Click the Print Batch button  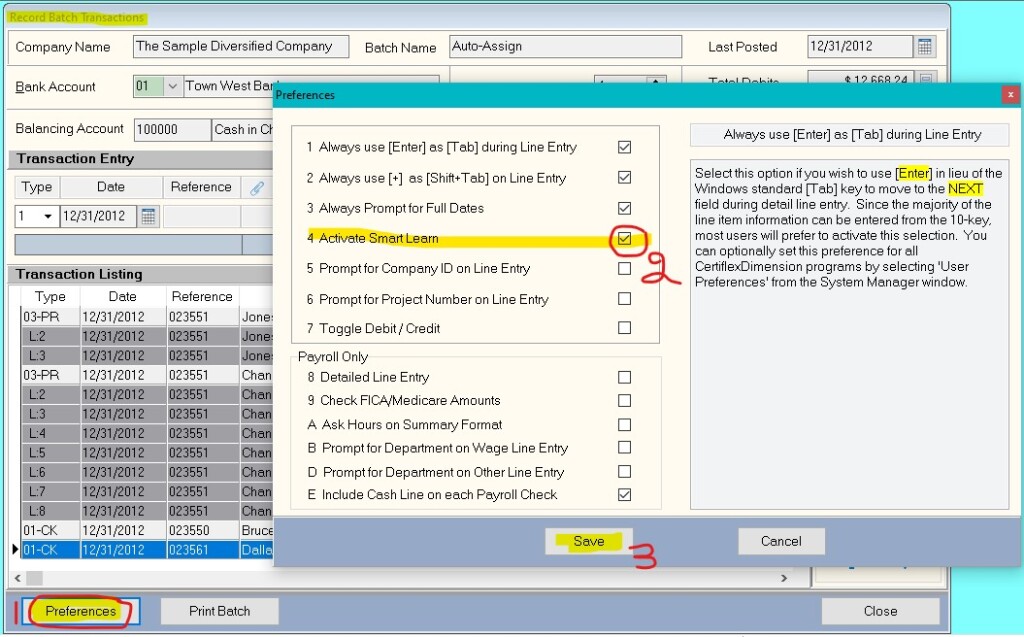219,610
